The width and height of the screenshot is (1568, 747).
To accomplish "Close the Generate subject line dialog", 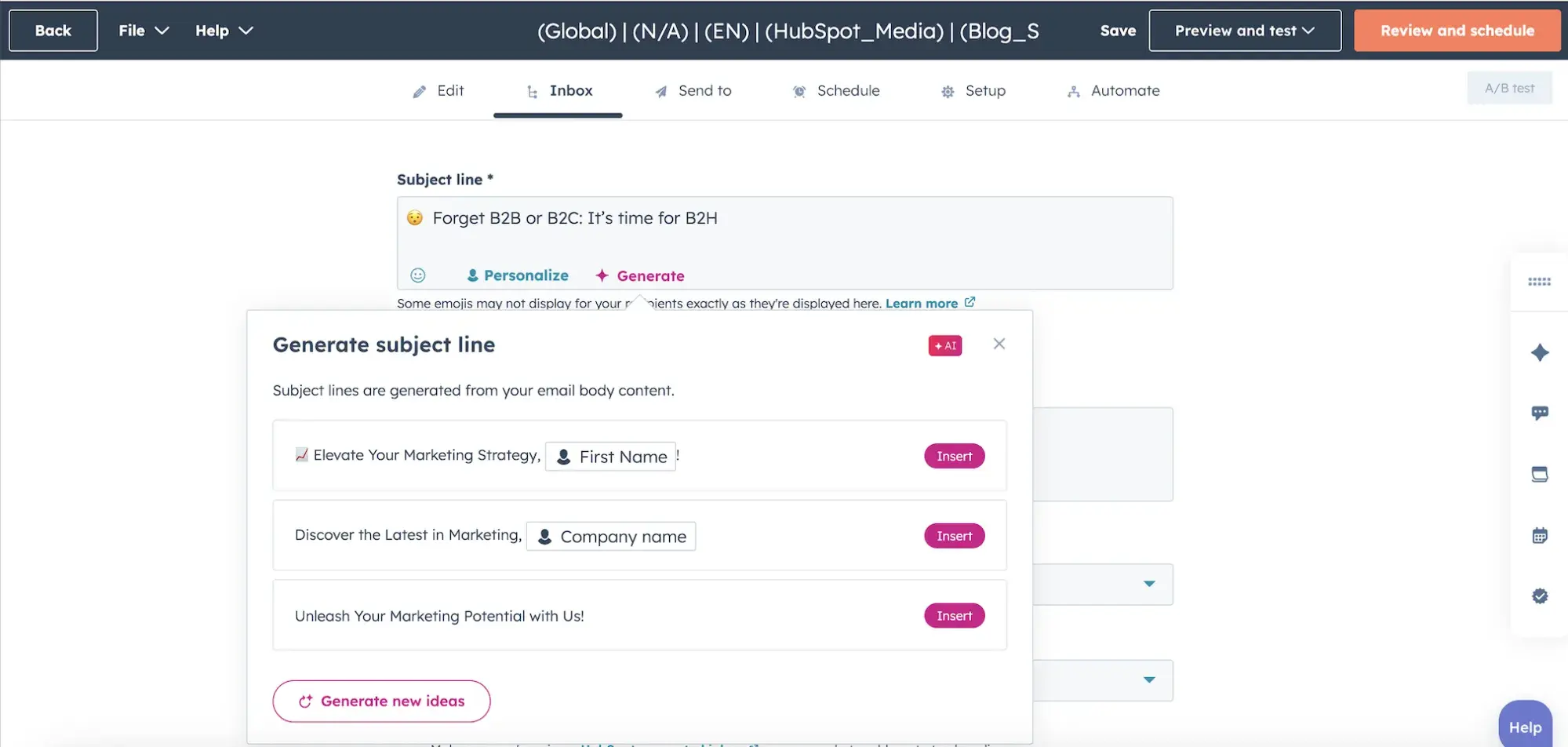I will coord(999,344).
